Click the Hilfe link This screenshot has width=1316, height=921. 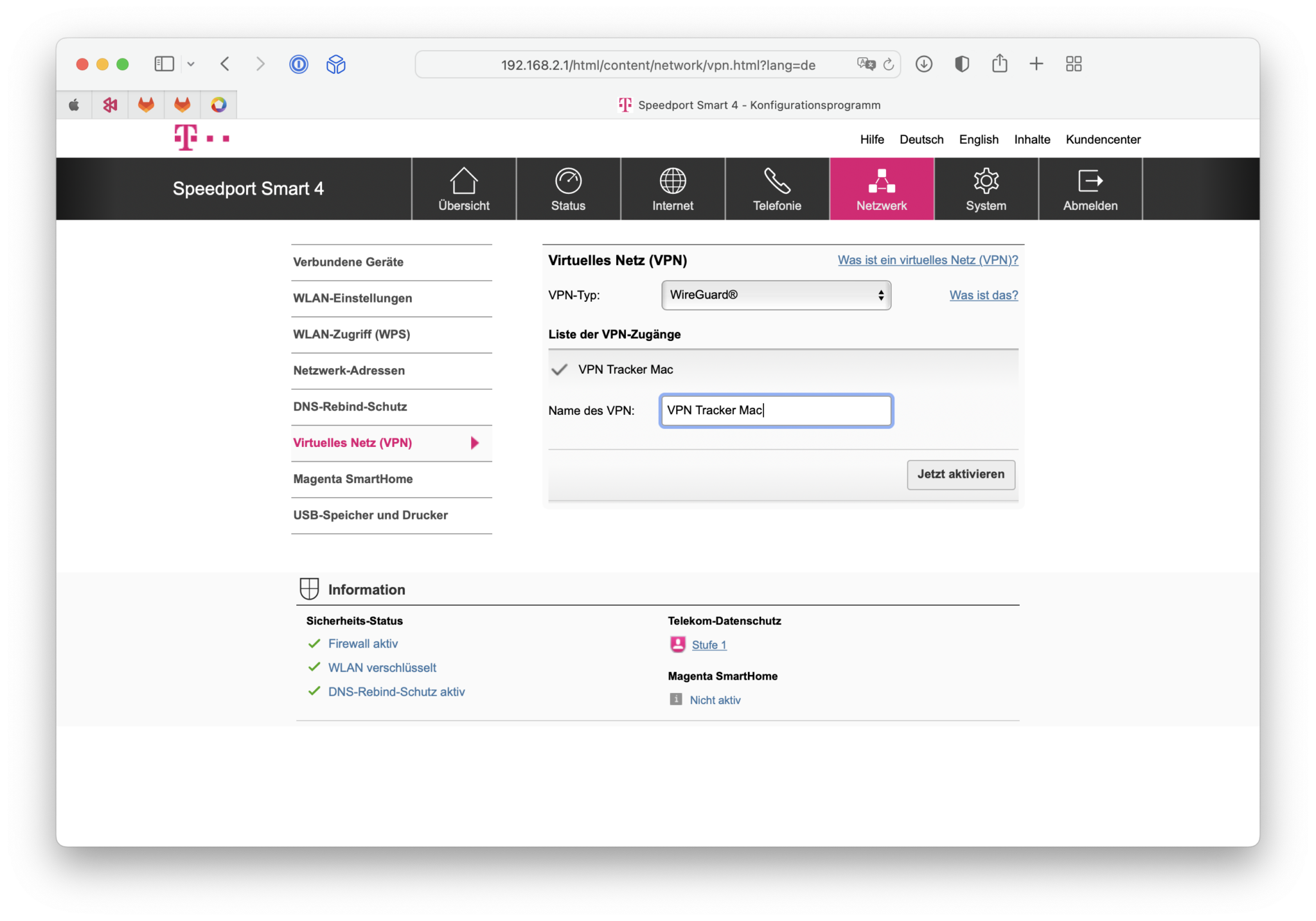872,139
